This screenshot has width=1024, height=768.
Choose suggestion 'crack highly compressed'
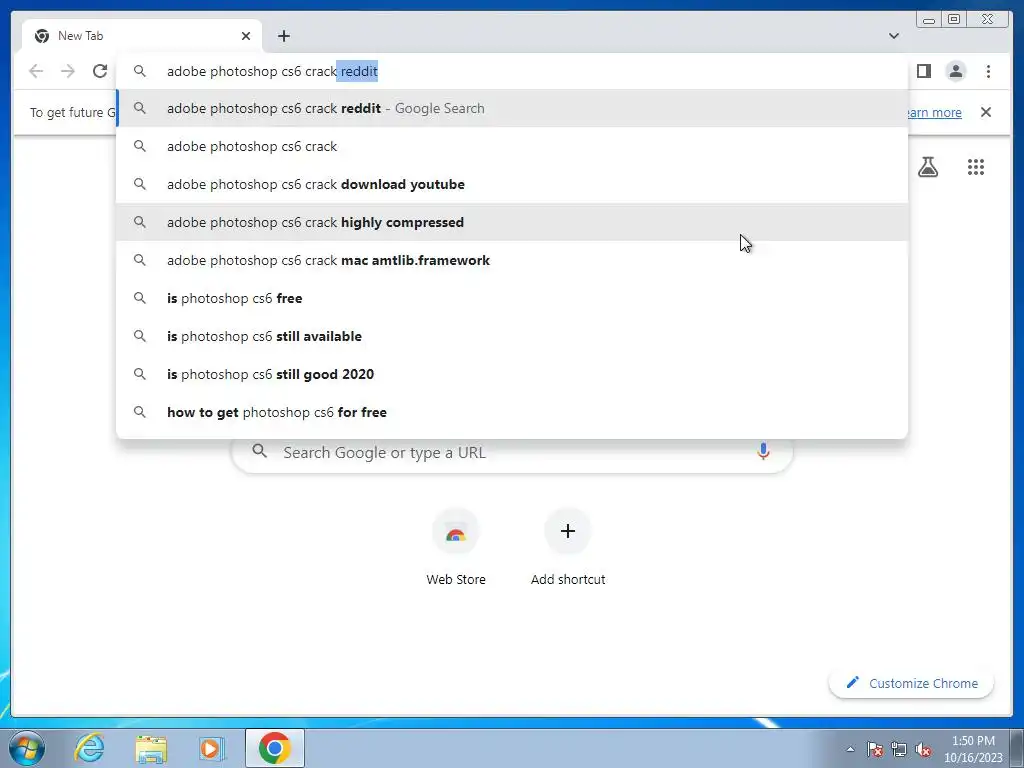coord(512,222)
